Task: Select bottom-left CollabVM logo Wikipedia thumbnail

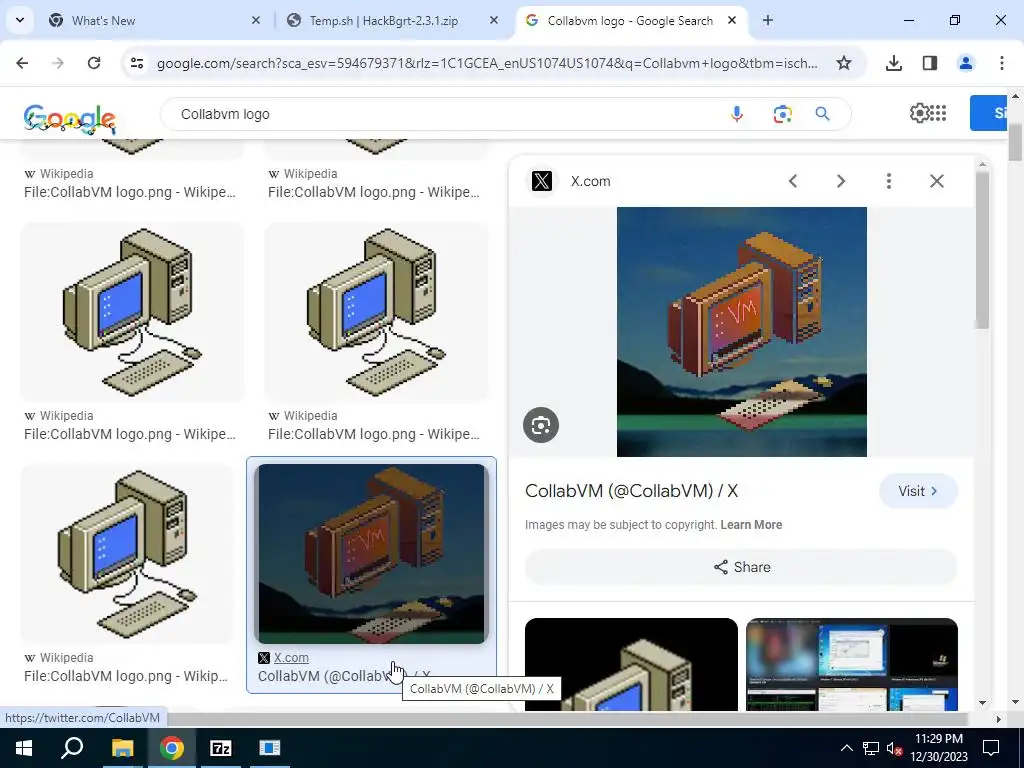Action: [x=127, y=554]
